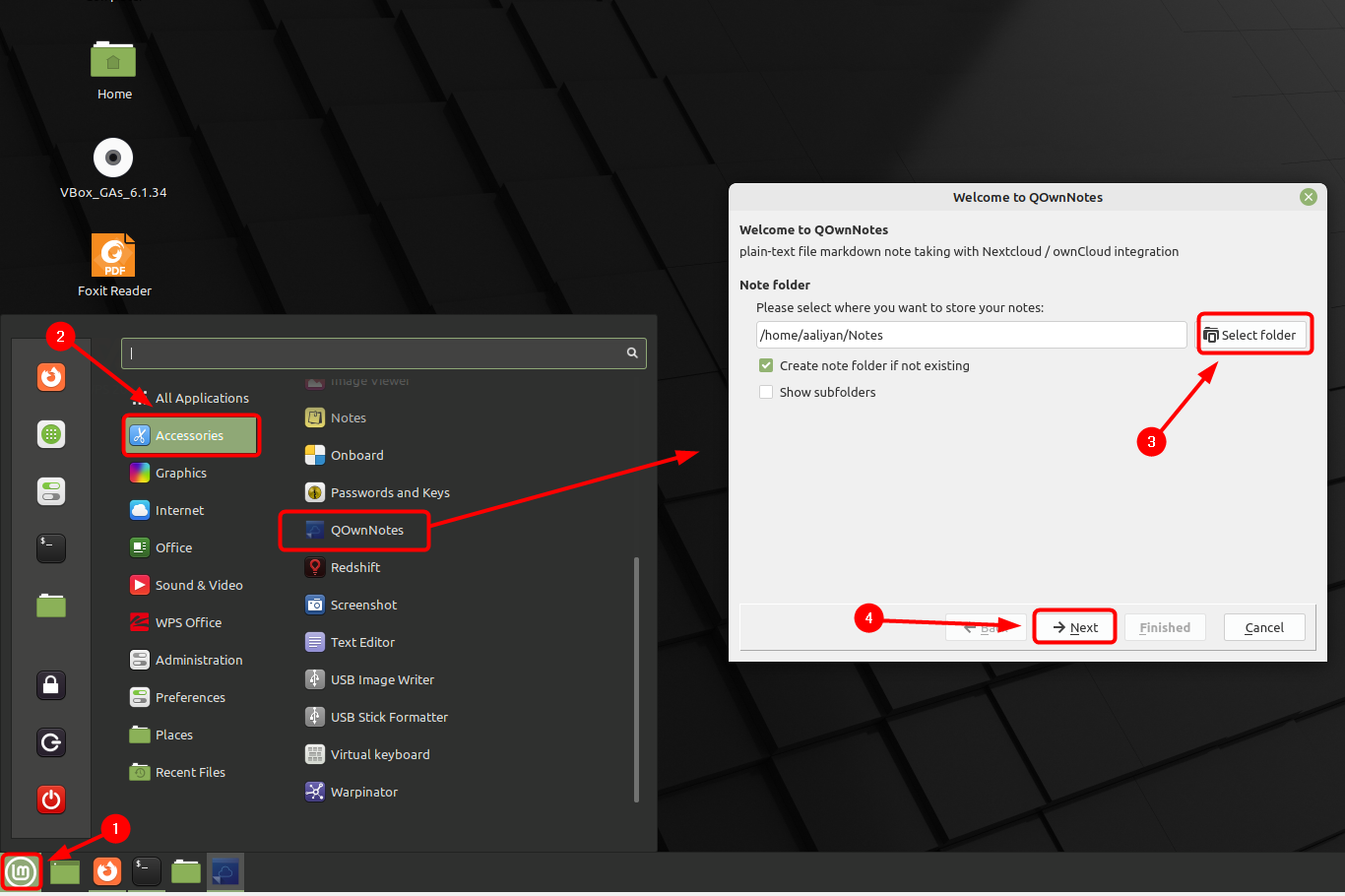Click the search magnifier icon in the menu
The height and width of the screenshot is (896, 1345).
[x=632, y=352]
